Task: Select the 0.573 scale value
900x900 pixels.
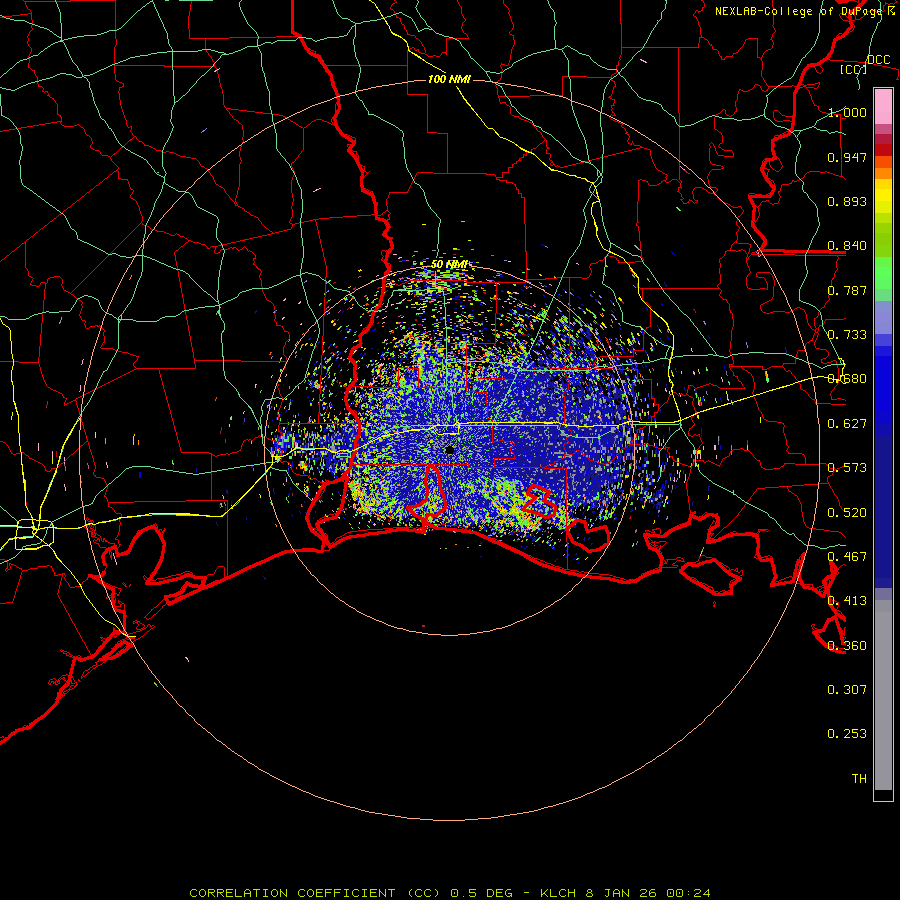Action: tap(847, 468)
